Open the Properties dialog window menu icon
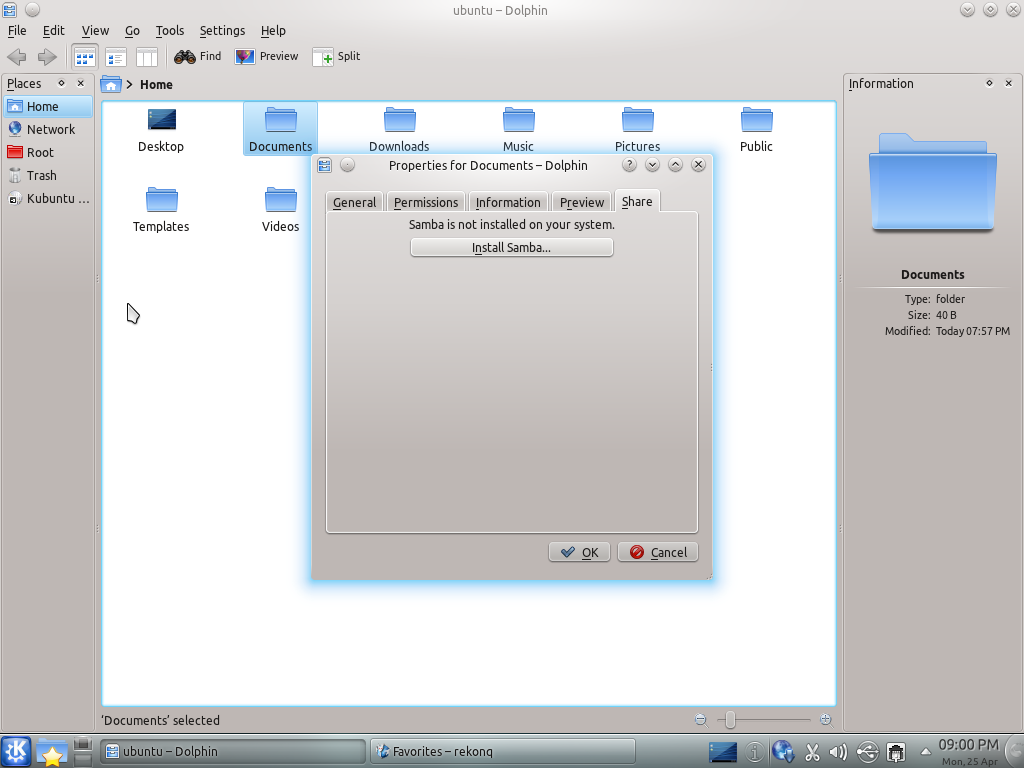This screenshot has width=1024, height=768. point(325,165)
